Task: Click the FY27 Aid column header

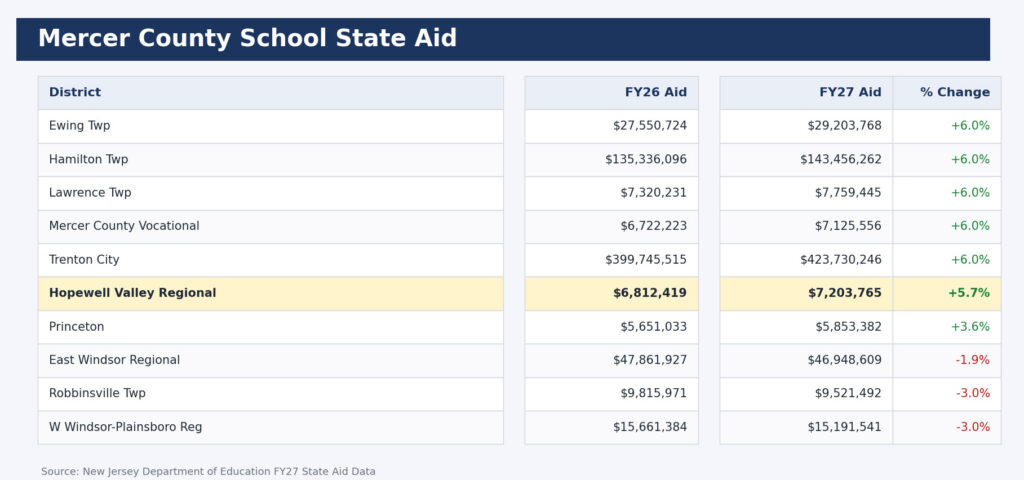Action: [x=849, y=92]
